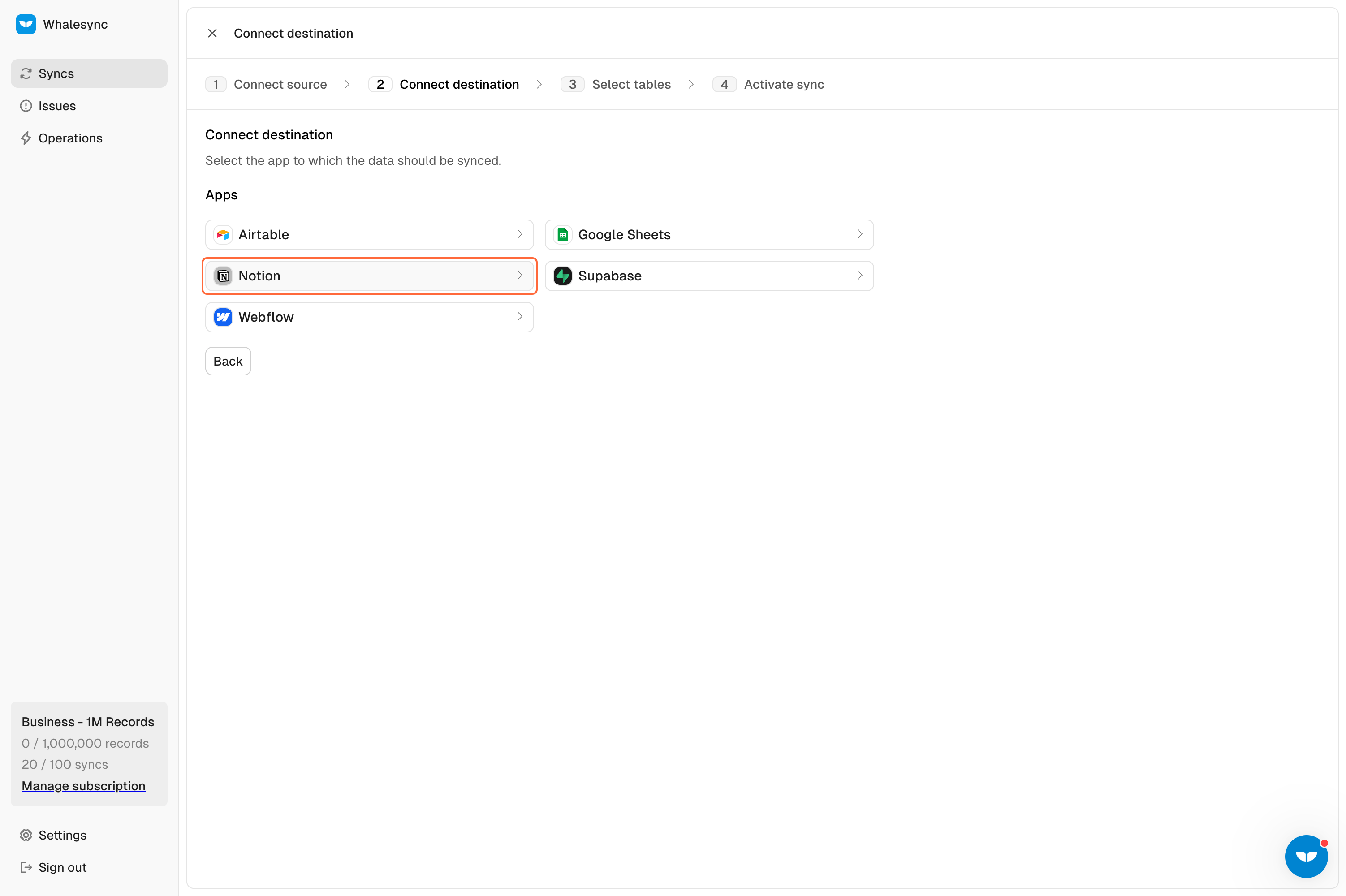Image resolution: width=1346 pixels, height=896 pixels.
Task: Click the '0 / 1,000,000 records' usage text
Action: click(85, 743)
